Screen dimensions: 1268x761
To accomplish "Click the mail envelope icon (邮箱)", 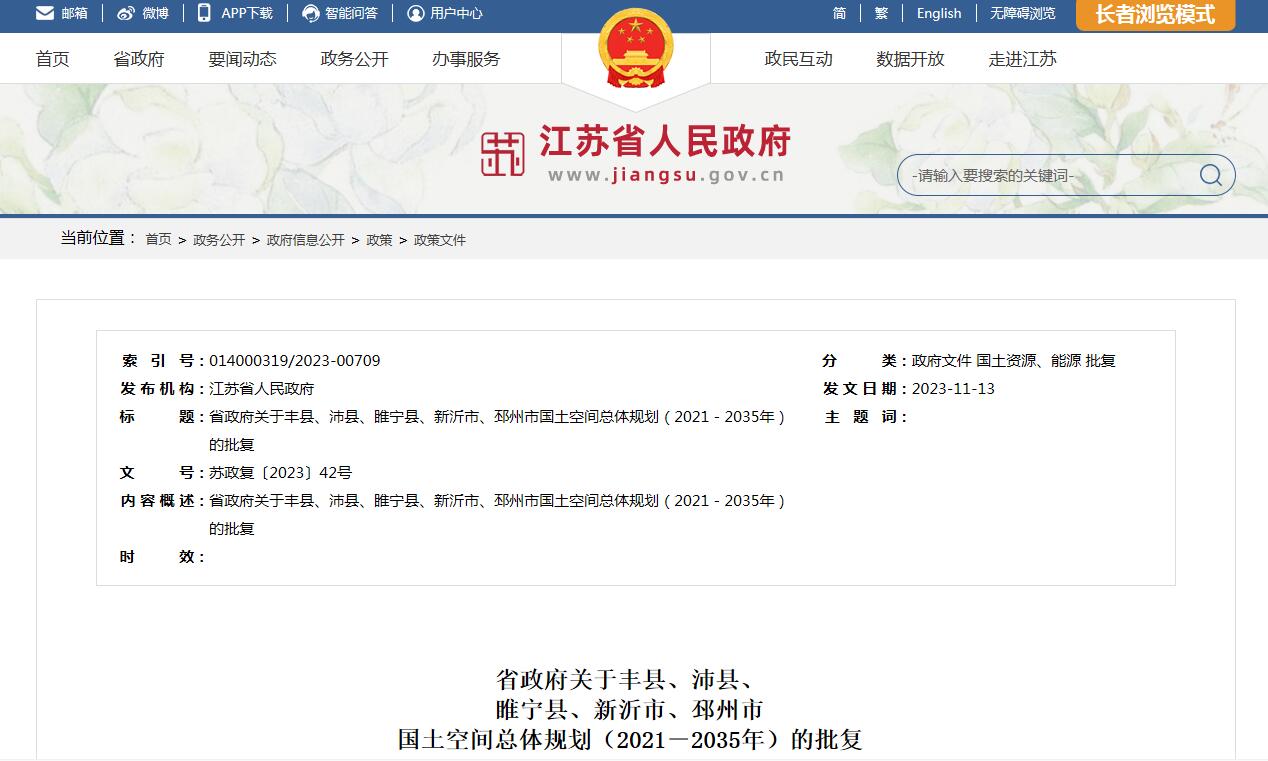I will pyautogui.click(x=45, y=13).
